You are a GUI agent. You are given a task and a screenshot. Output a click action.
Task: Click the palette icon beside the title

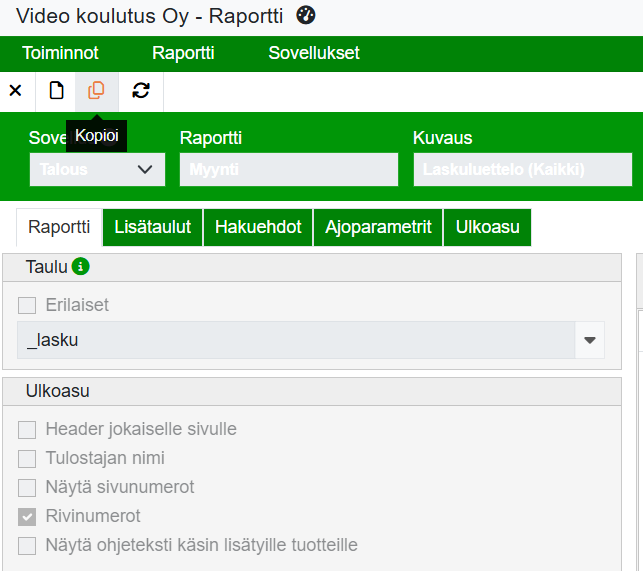307,15
